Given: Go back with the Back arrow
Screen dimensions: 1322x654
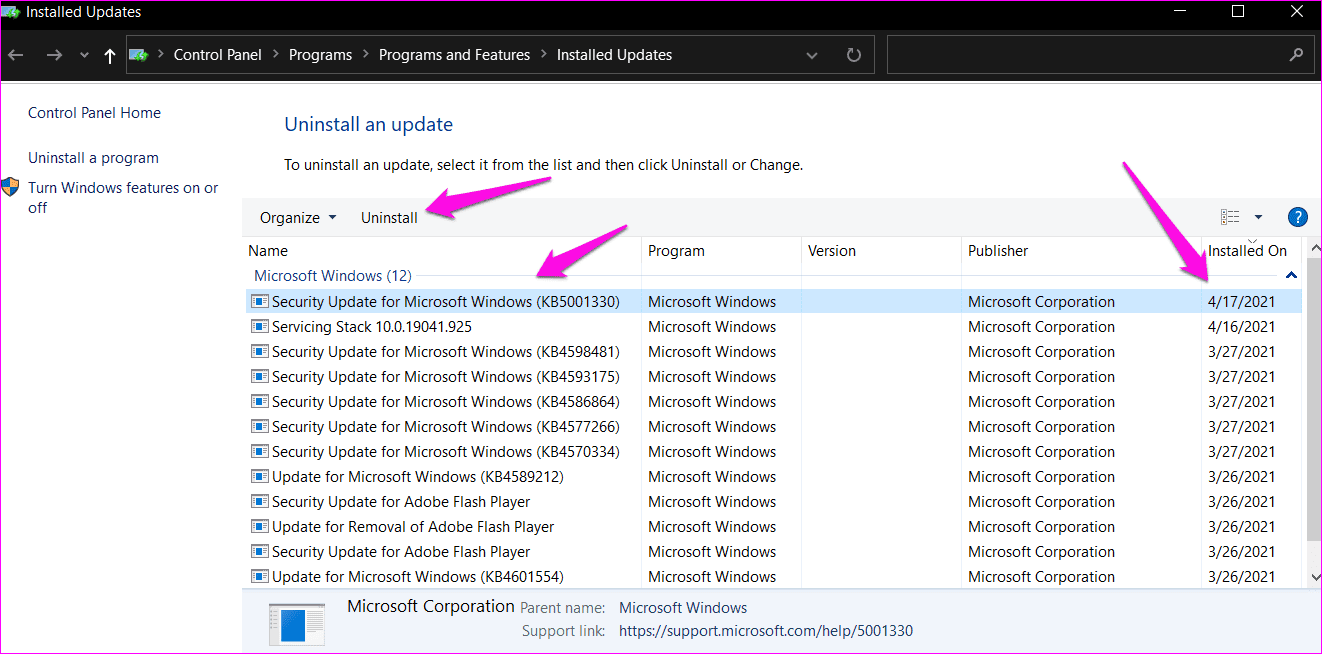Looking at the screenshot, I should pos(15,55).
